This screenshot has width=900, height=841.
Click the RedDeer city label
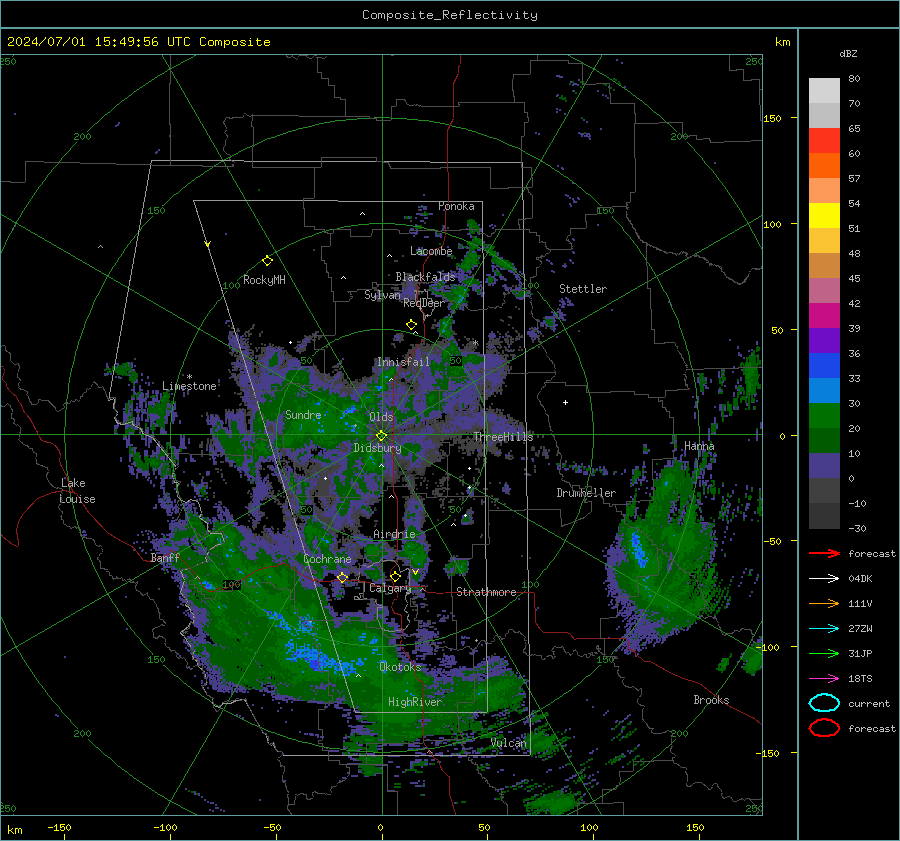click(424, 303)
